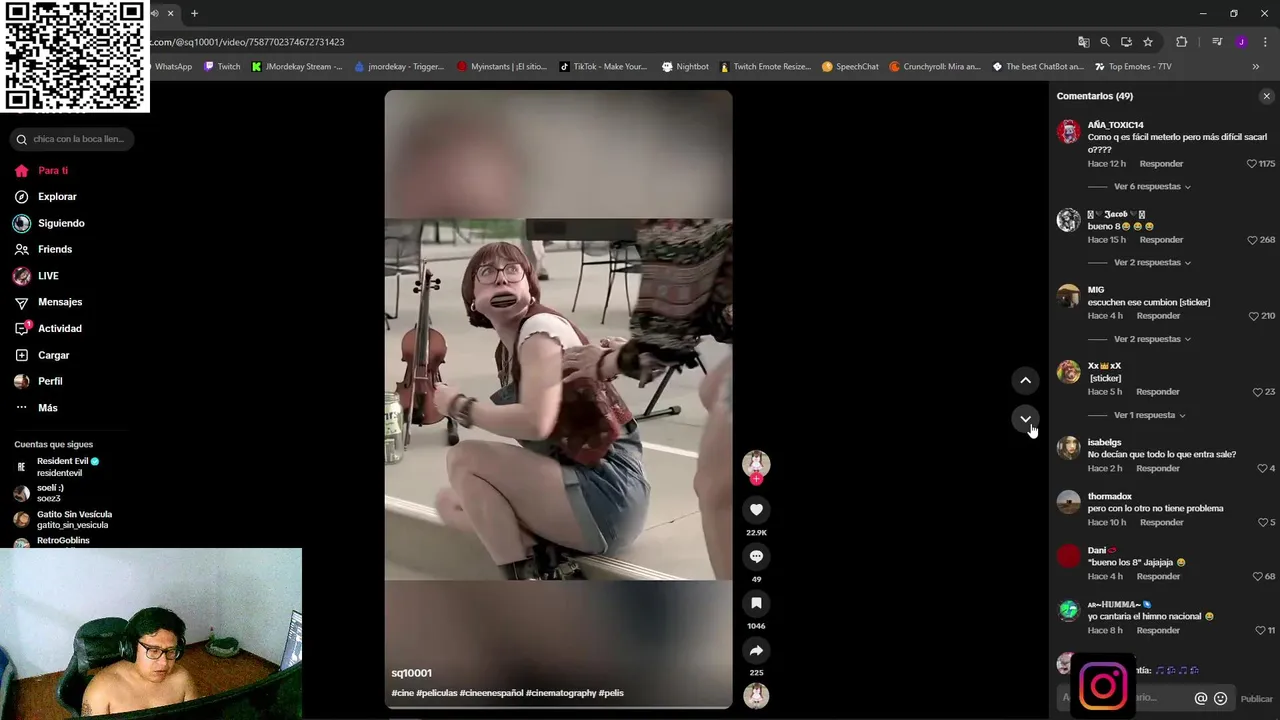The image size is (1280, 720).
Task: Open the purple J Chrome profile
Action: tap(1241, 42)
